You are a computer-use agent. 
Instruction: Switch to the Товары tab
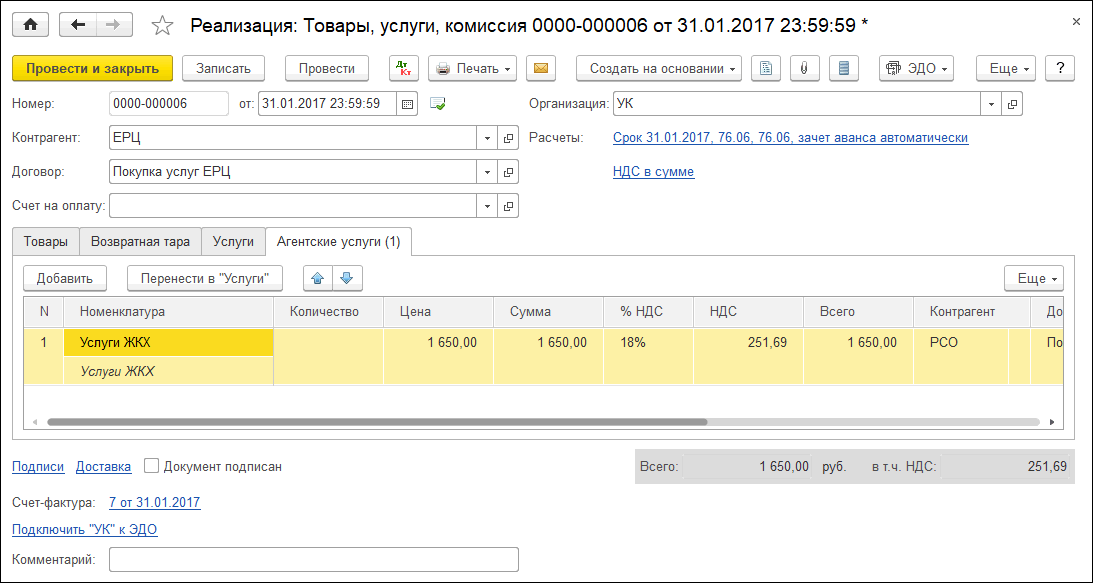coord(46,242)
